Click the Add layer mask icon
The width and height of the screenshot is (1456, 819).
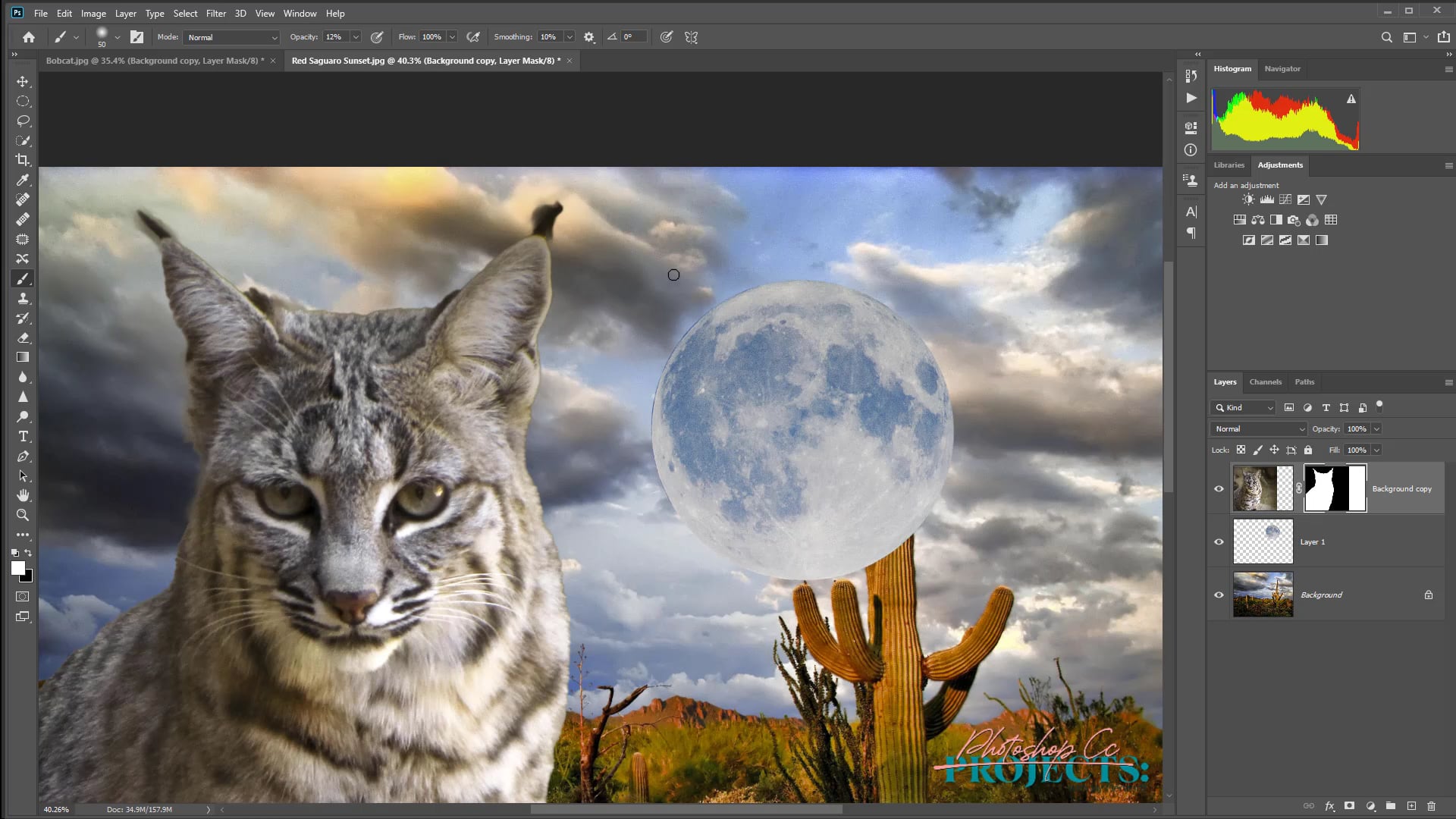pos(1349,806)
